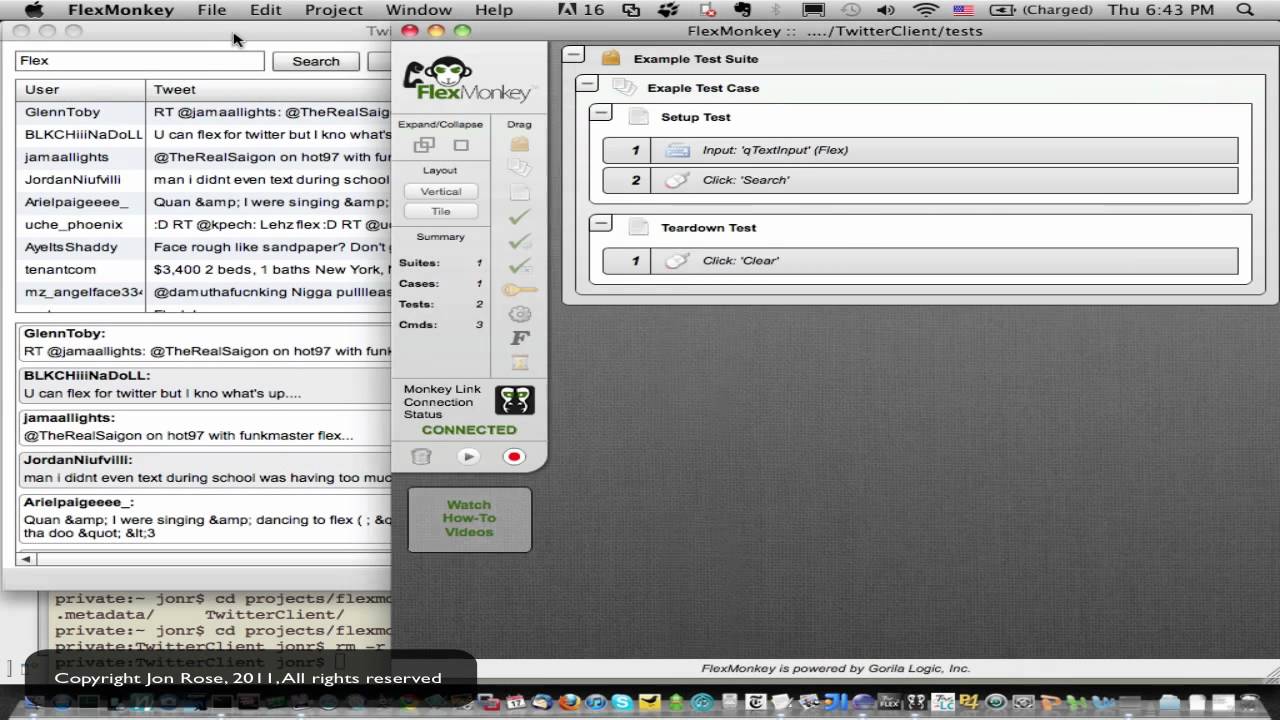Select the tenantcom table row
Image resolution: width=1280 pixels, height=720 pixels.
click(204, 269)
